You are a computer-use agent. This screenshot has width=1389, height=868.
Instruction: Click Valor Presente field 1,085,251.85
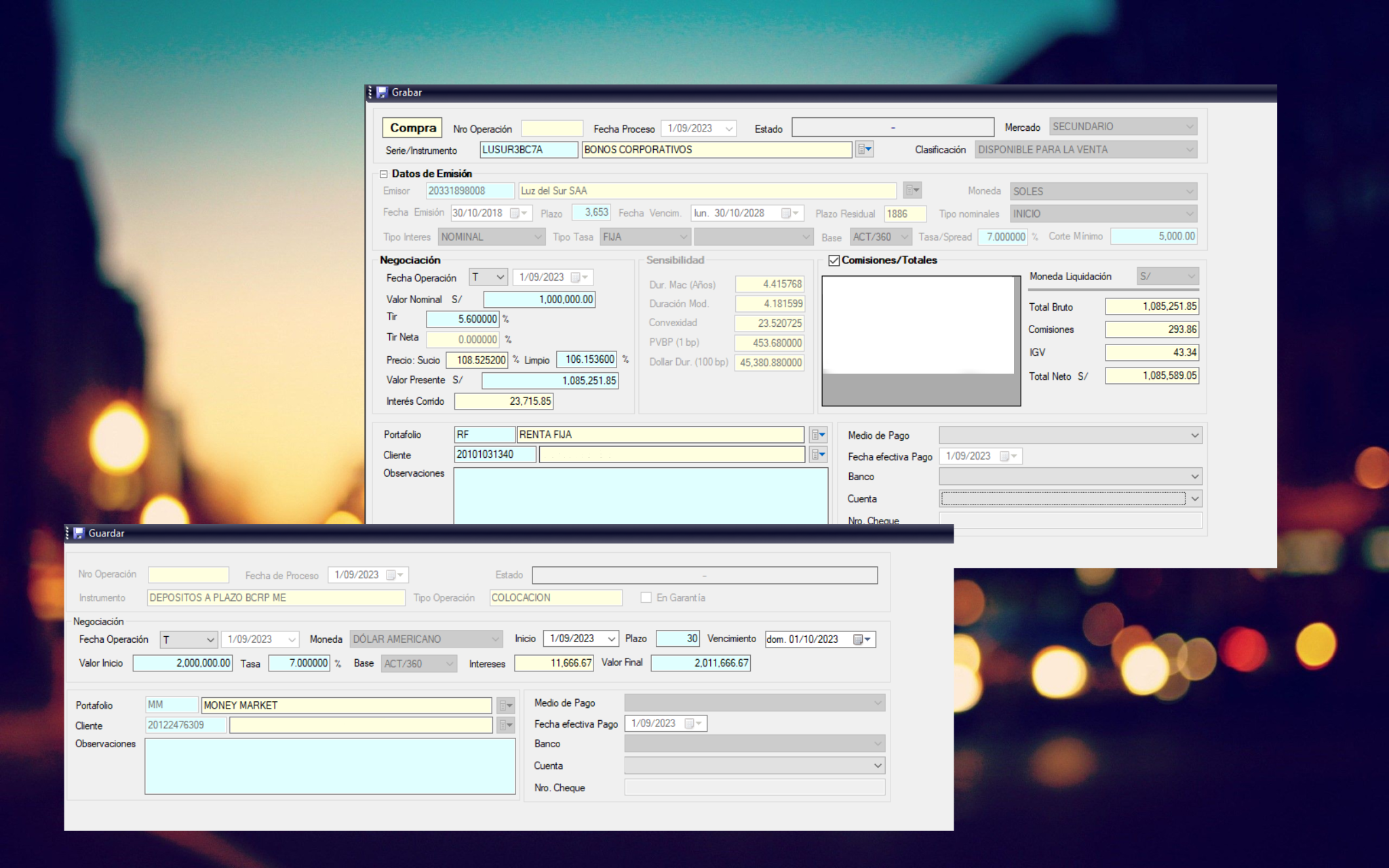(x=550, y=380)
